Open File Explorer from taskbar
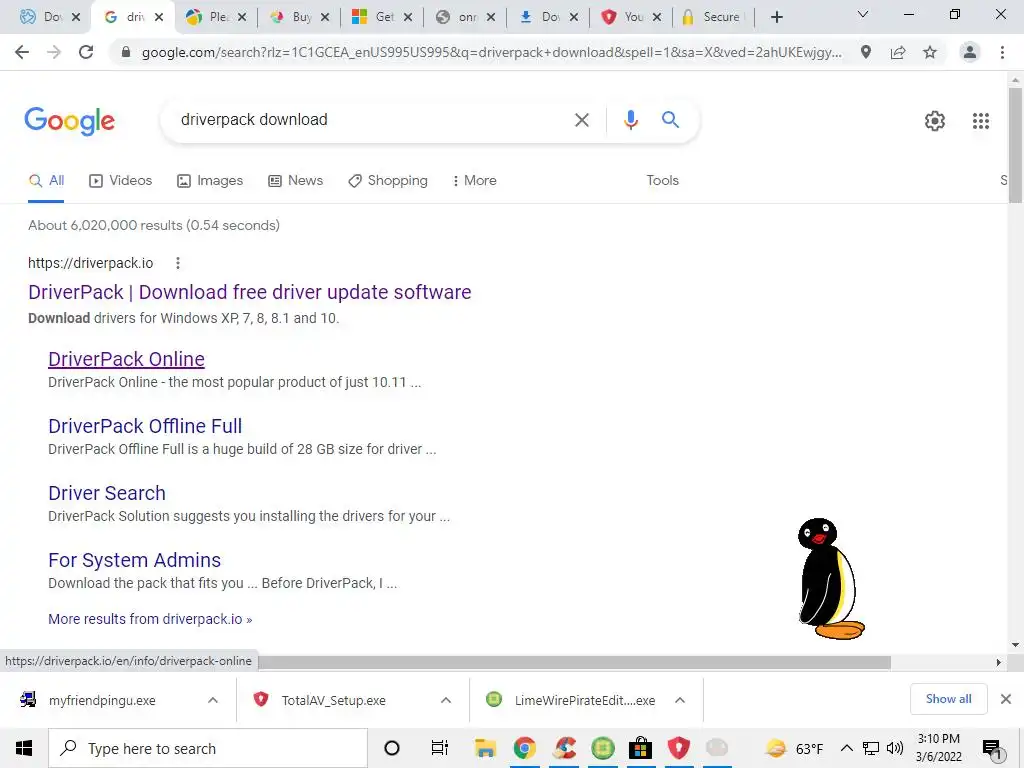The width and height of the screenshot is (1024, 768). (x=485, y=748)
